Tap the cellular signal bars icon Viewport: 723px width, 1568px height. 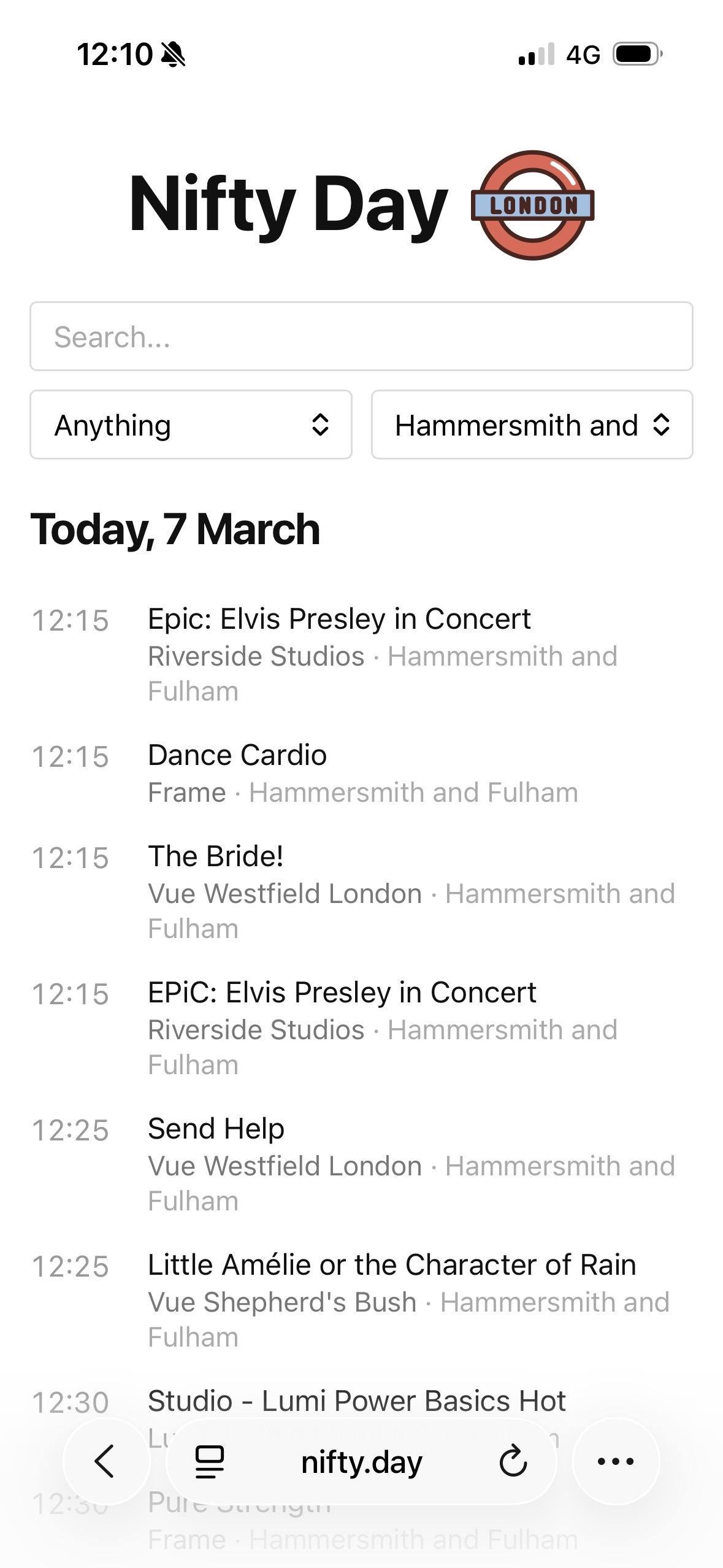536,55
